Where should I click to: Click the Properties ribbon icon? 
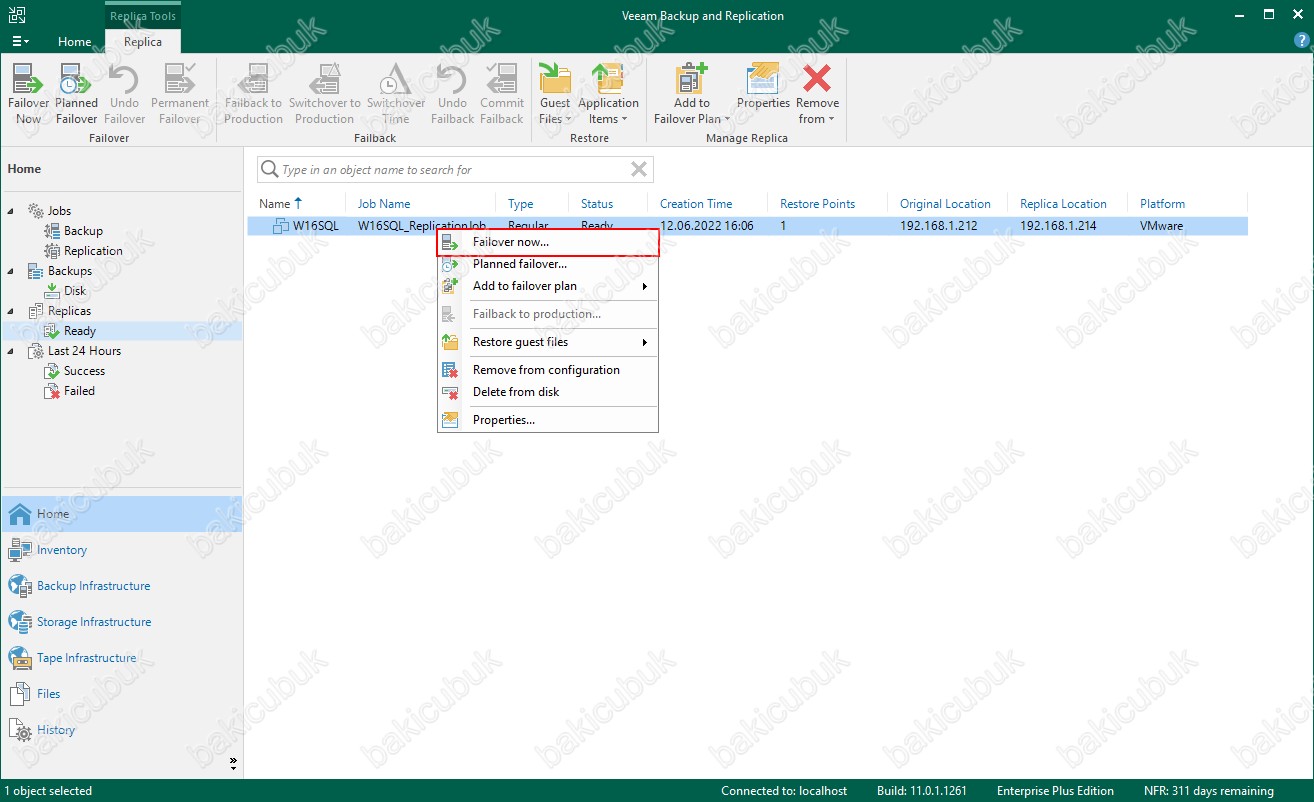pyautogui.click(x=763, y=87)
